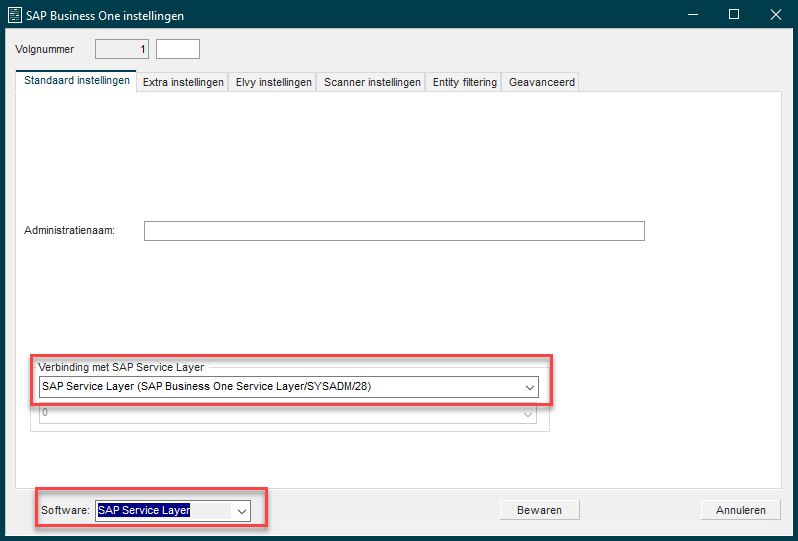
Task: Go to the Scanner instellingen tab
Action: tap(372, 82)
